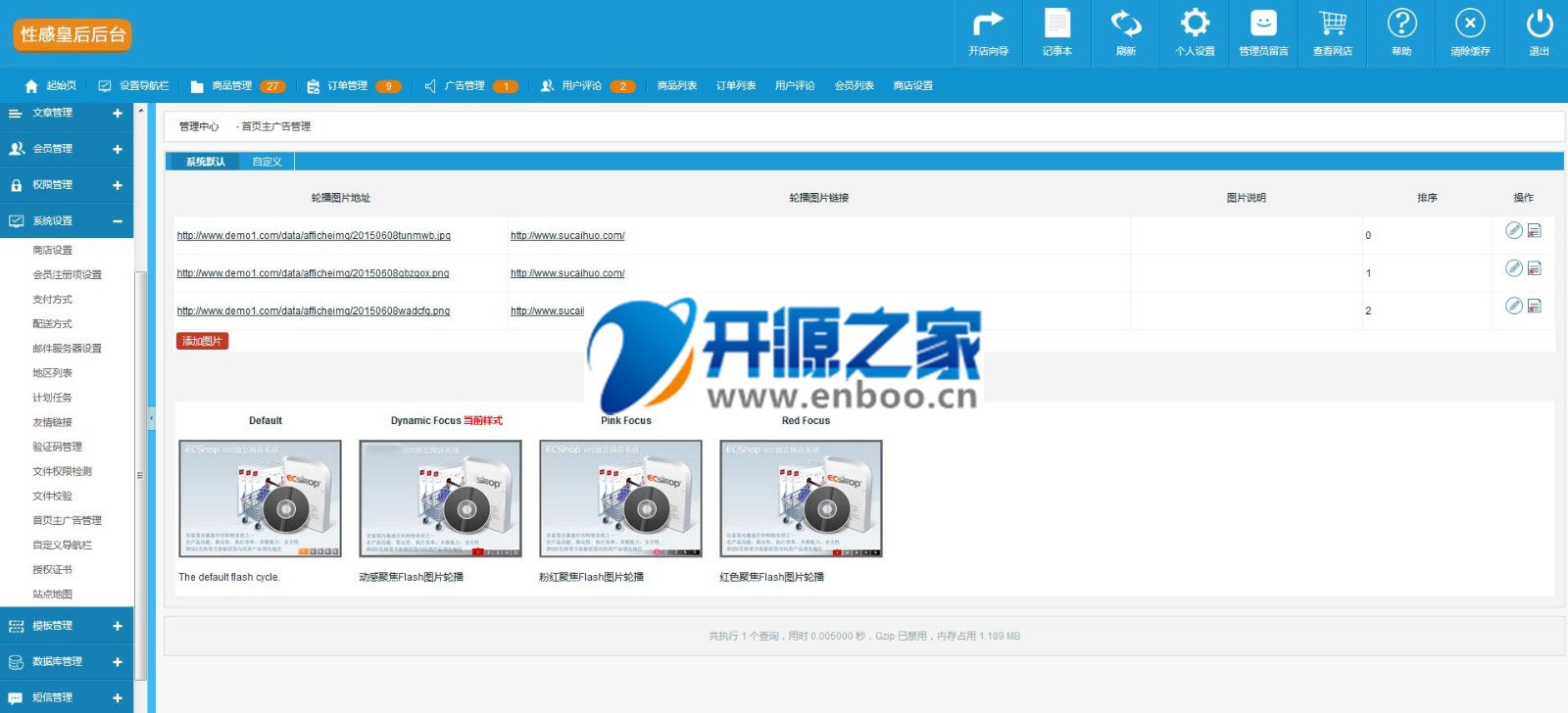Switch to the 自定义 tab

267,162
